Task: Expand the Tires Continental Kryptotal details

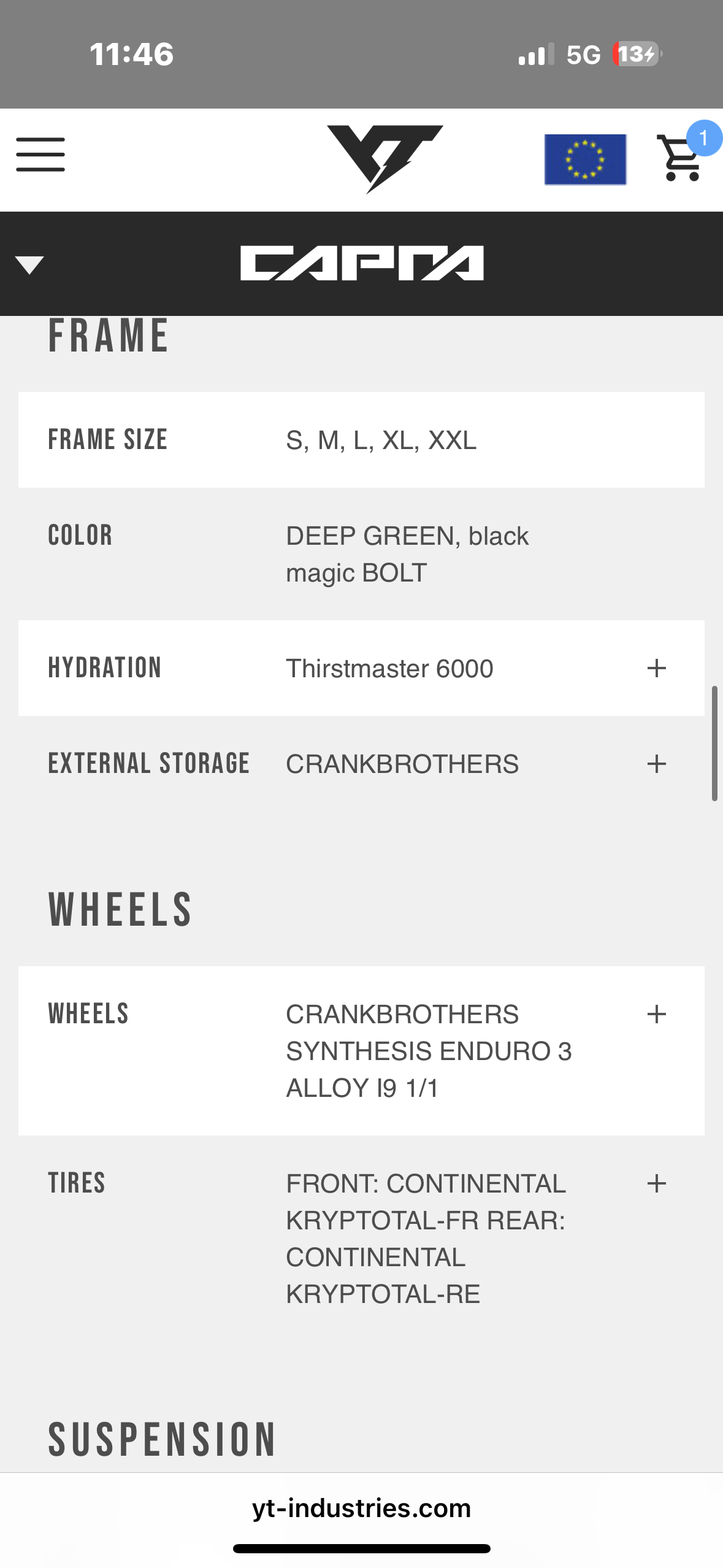Action: [x=656, y=1183]
